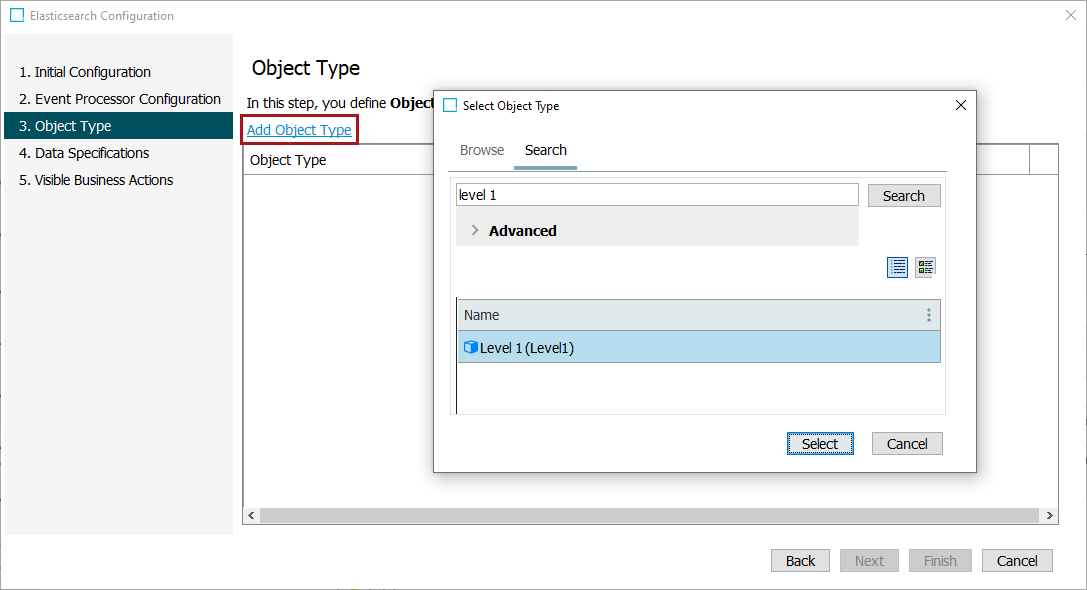The height and width of the screenshot is (590, 1087).
Task: Click the Select Object Type dialog title icon
Action: tap(450, 105)
